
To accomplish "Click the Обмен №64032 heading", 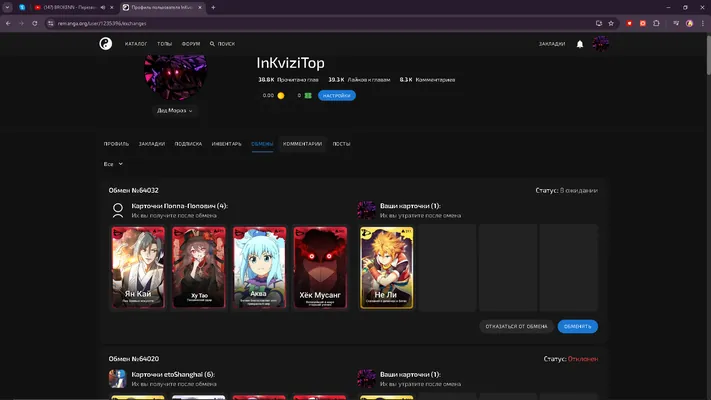I will click(x=133, y=190).
